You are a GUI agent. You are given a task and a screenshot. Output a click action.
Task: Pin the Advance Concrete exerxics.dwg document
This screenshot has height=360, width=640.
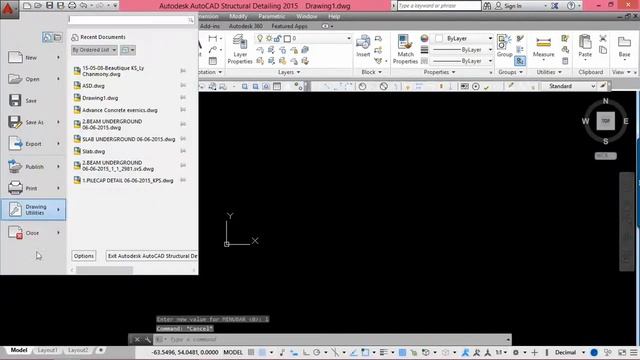[x=183, y=110]
